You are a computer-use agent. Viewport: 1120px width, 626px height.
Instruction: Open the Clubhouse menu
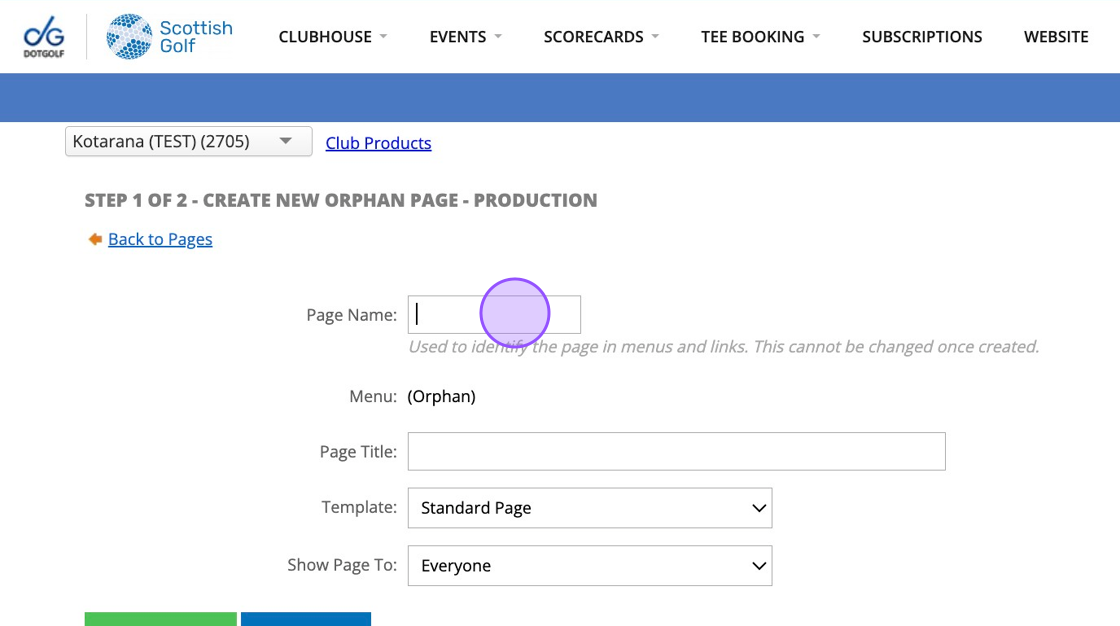(x=325, y=37)
